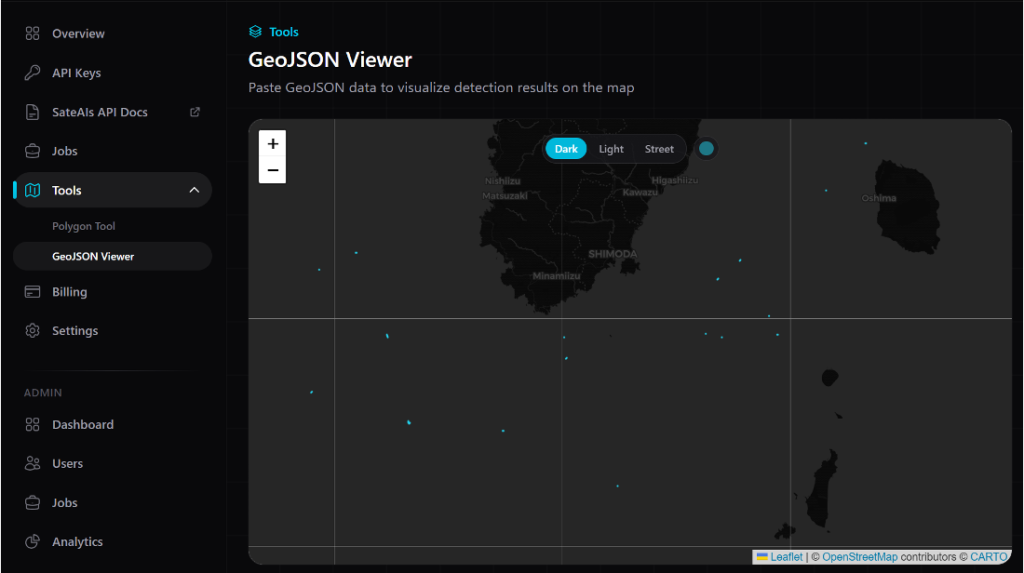The height and width of the screenshot is (573, 1024).
Task: Click the teal color circle beside Street
Action: 706,148
